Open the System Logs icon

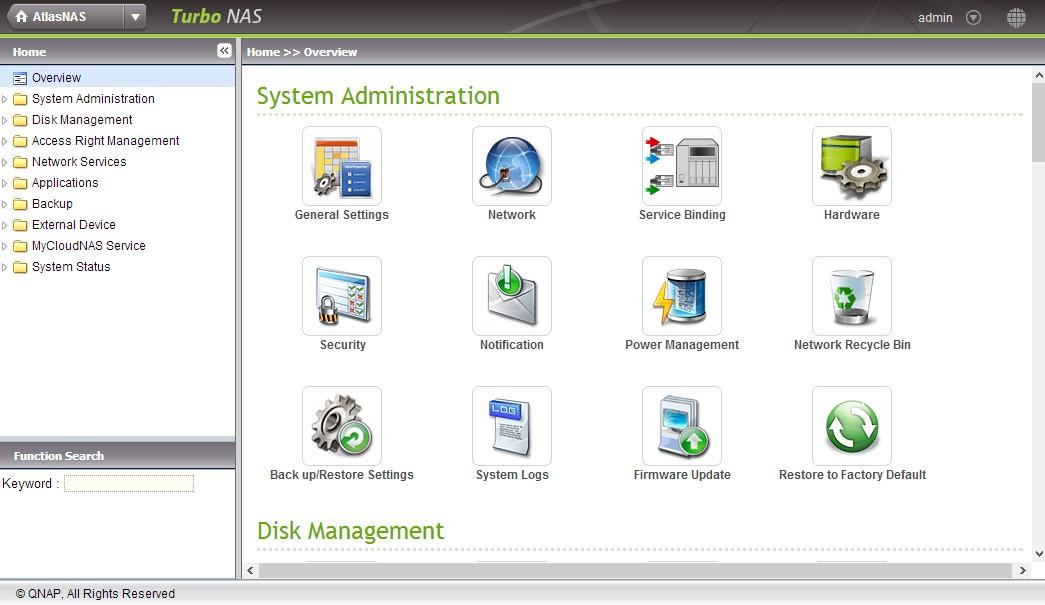[x=512, y=426]
